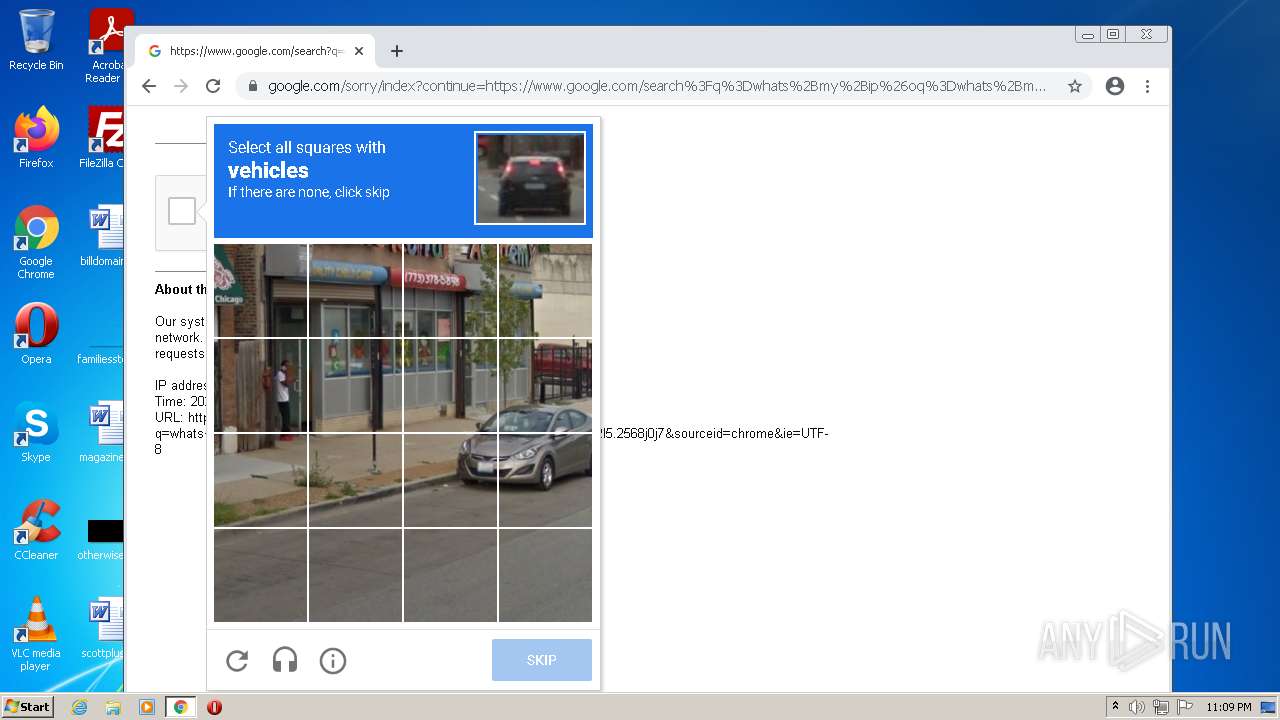Bookmark this page with the star icon
The width and height of the screenshot is (1280, 720).
point(1075,86)
